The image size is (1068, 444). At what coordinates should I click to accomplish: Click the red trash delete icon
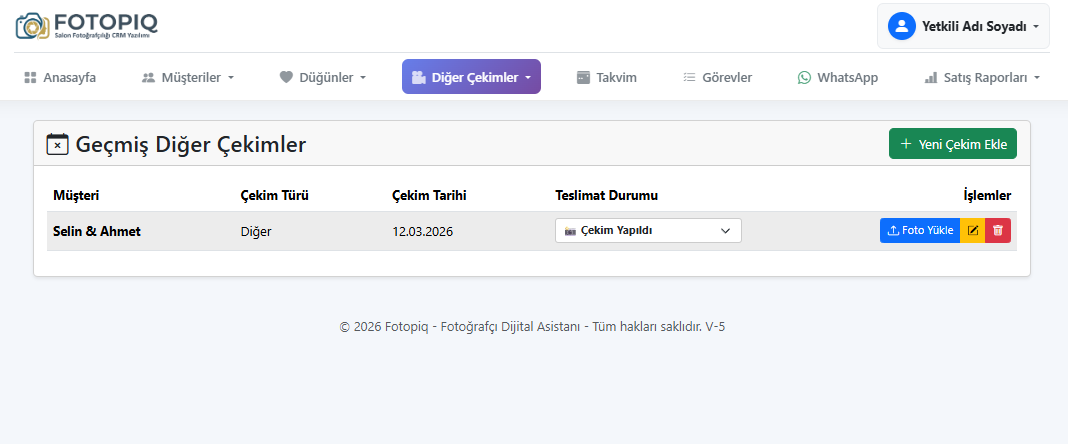click(998, 231)
